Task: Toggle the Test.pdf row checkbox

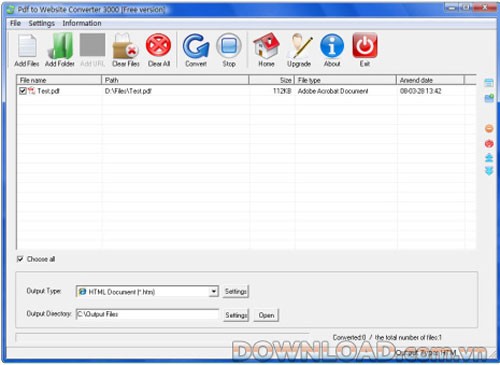Action: click(23, 91)
